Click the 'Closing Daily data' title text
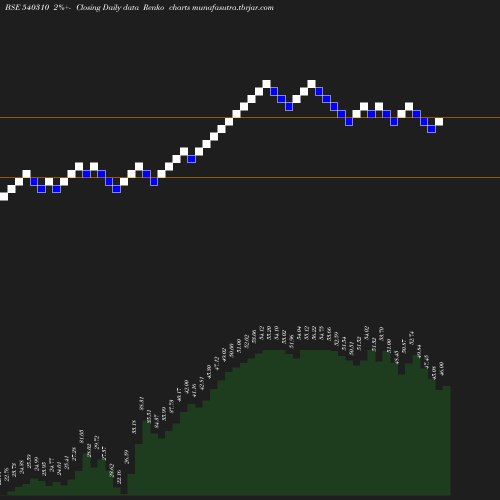 click(107, 7)
